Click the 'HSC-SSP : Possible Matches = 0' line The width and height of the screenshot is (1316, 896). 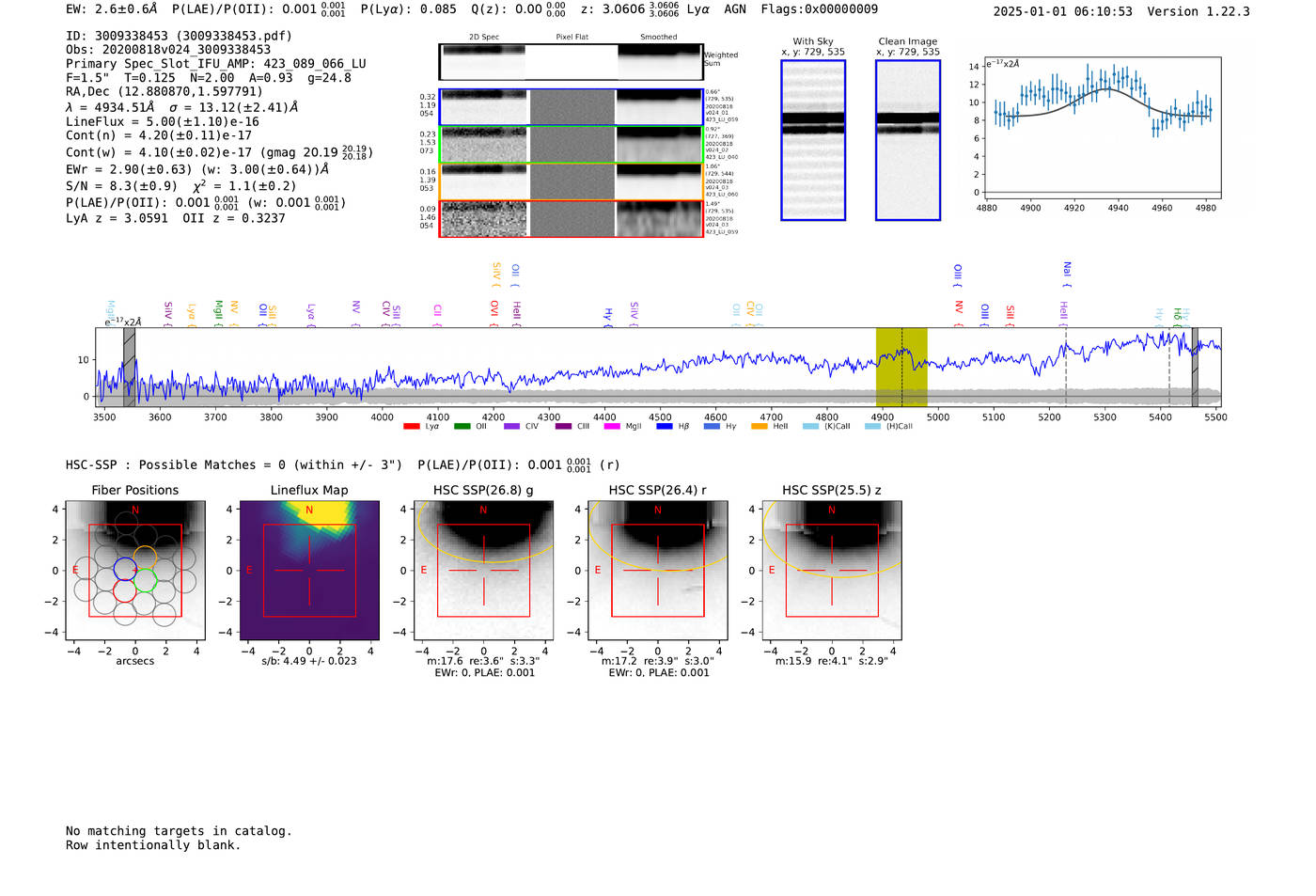tap(235, 465)
